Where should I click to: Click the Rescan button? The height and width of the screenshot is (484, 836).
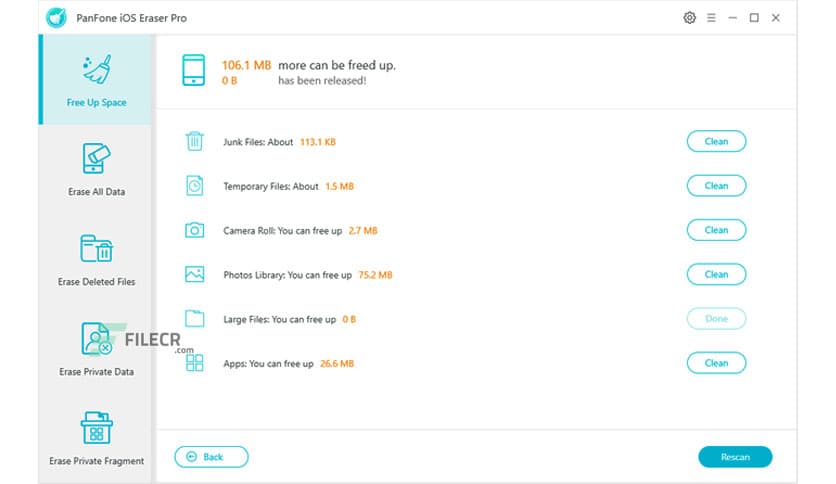pos(734,457)
